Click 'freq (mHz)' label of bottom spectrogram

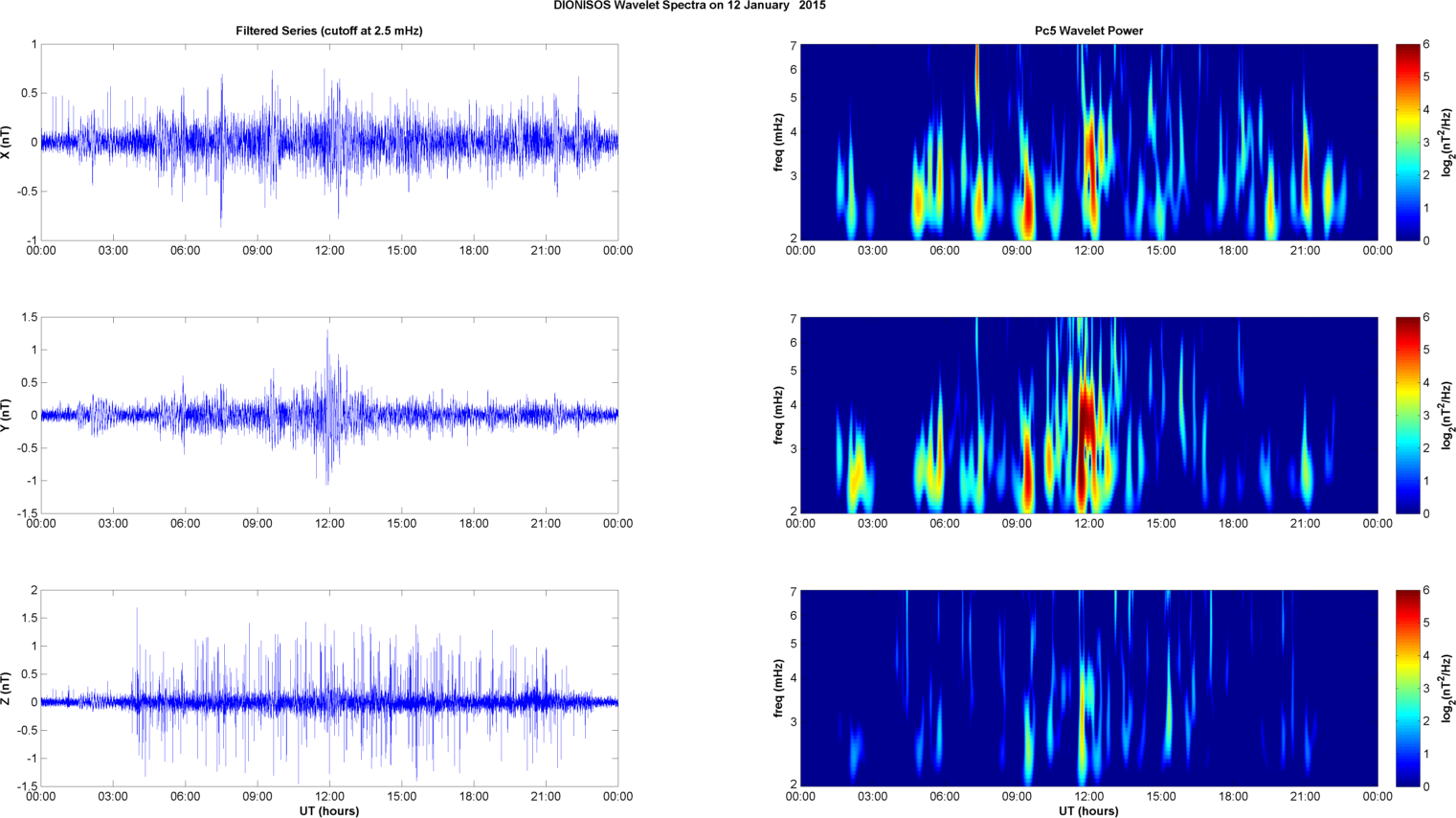(x=779, y=688)
